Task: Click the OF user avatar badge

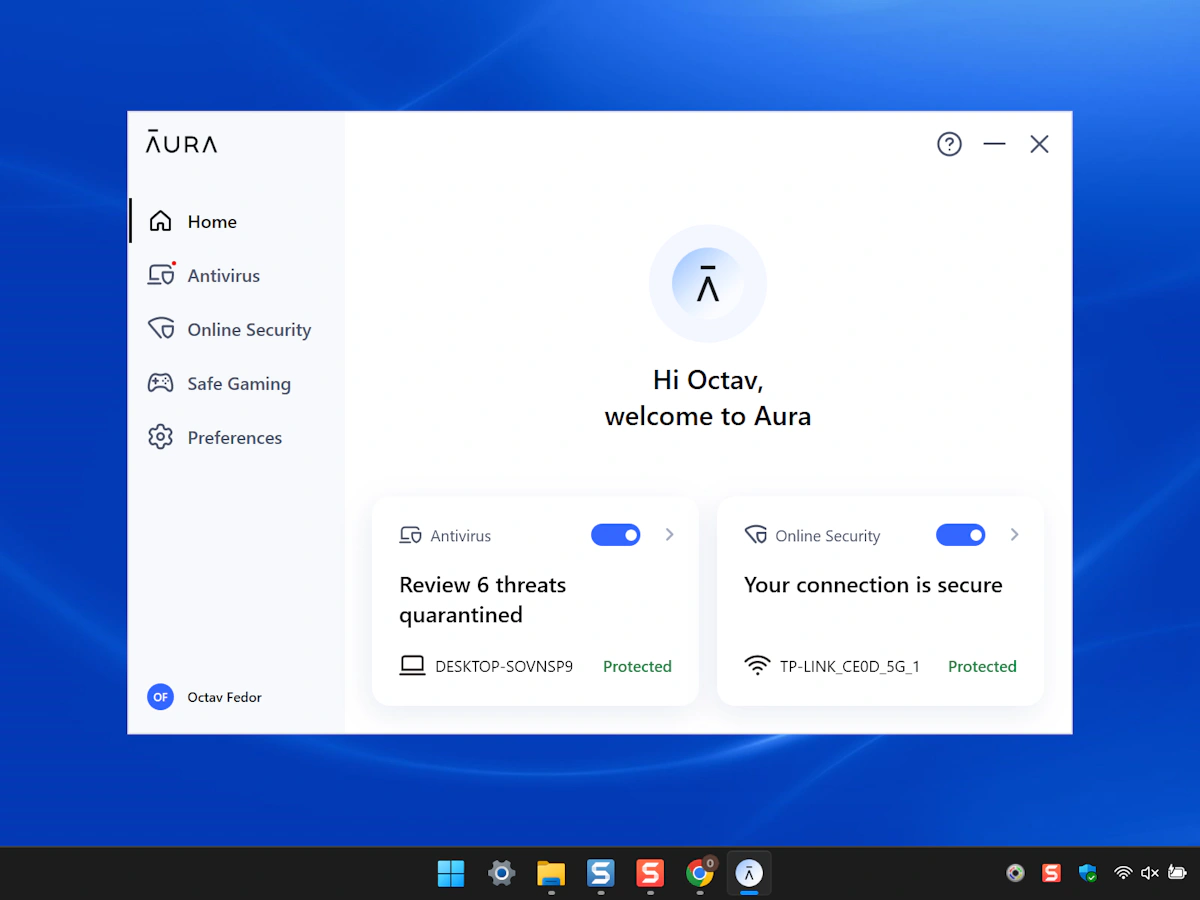Action: pyautogui.click(x=160, y=697)
